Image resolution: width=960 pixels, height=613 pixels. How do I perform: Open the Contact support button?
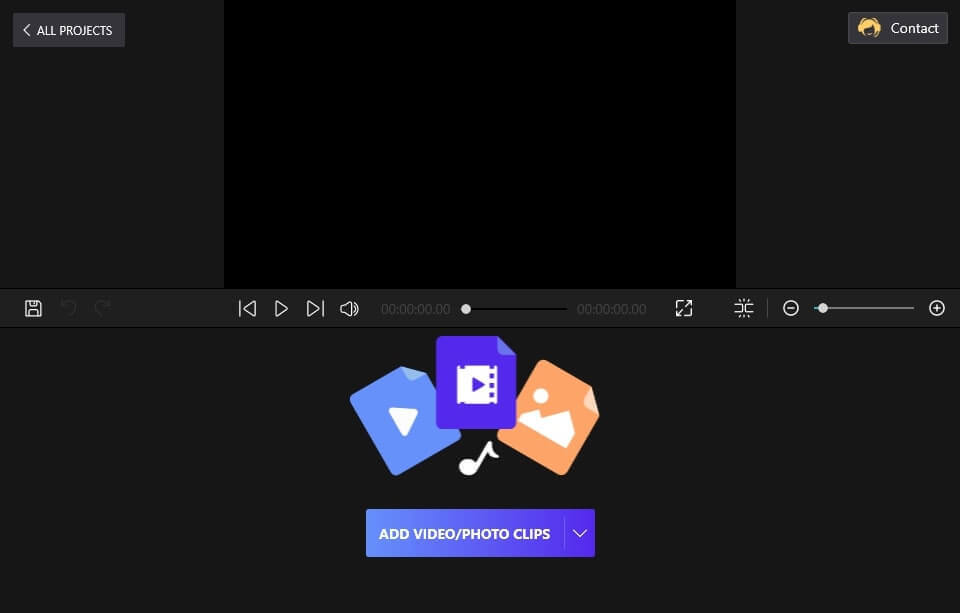click(898, 28)
